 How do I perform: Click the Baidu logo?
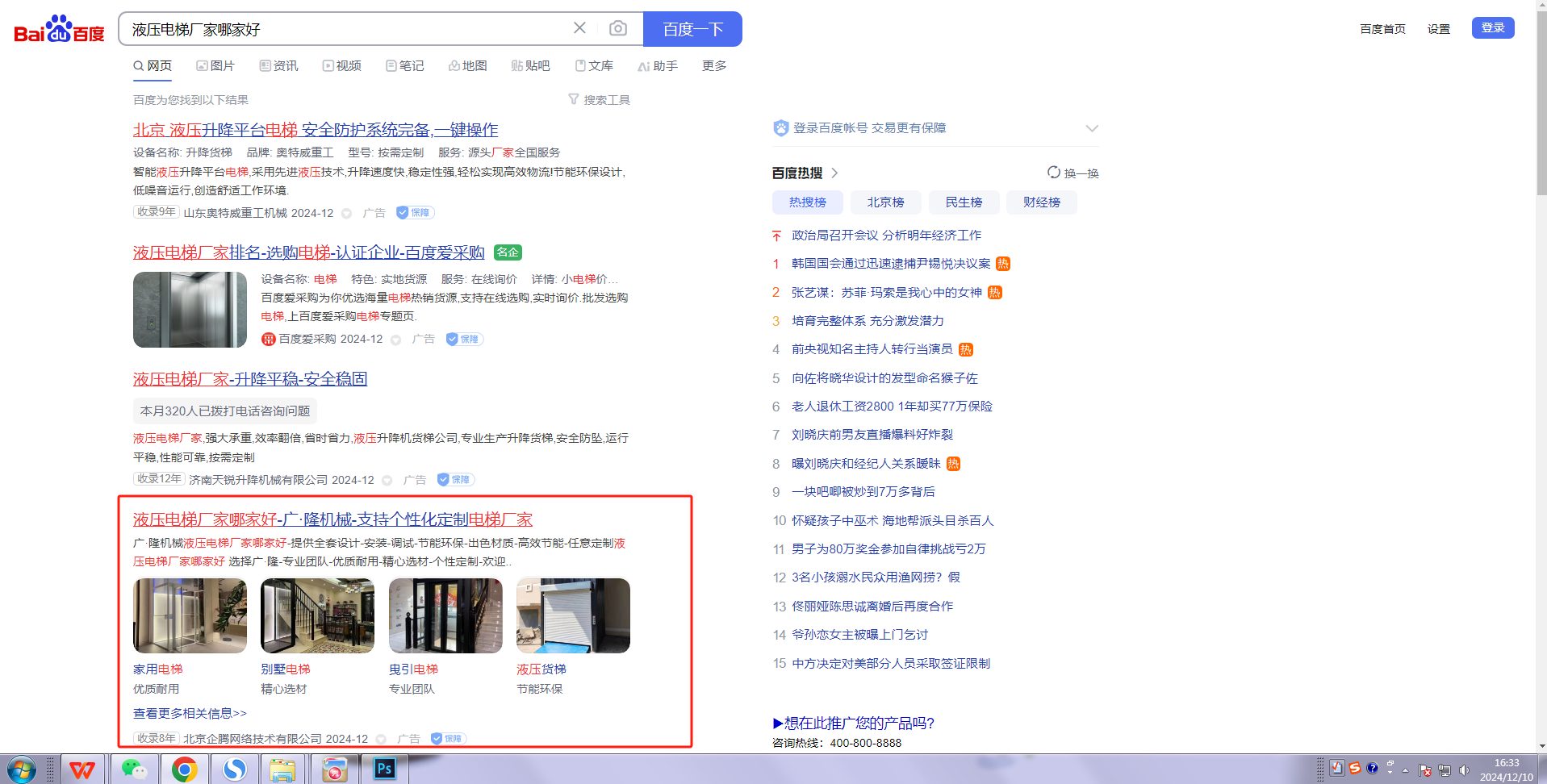59,30
